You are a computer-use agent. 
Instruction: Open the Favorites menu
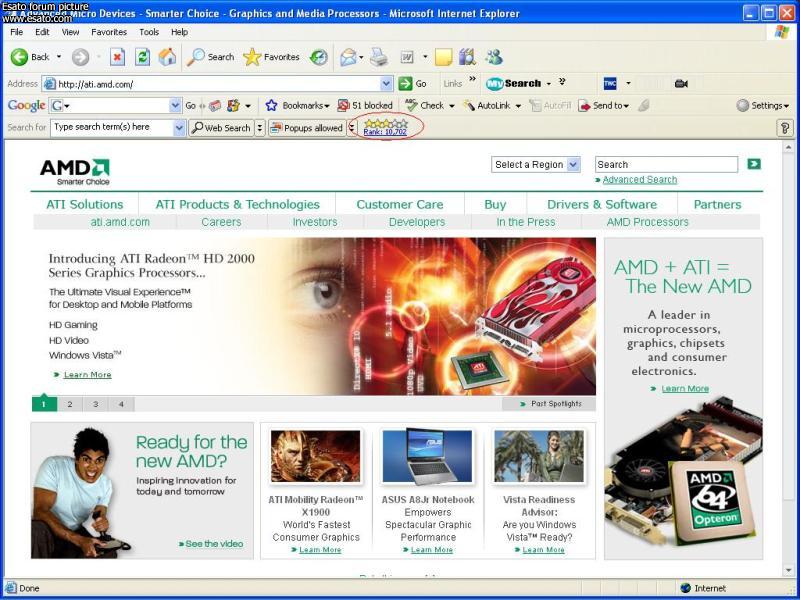tap(109, 32)
